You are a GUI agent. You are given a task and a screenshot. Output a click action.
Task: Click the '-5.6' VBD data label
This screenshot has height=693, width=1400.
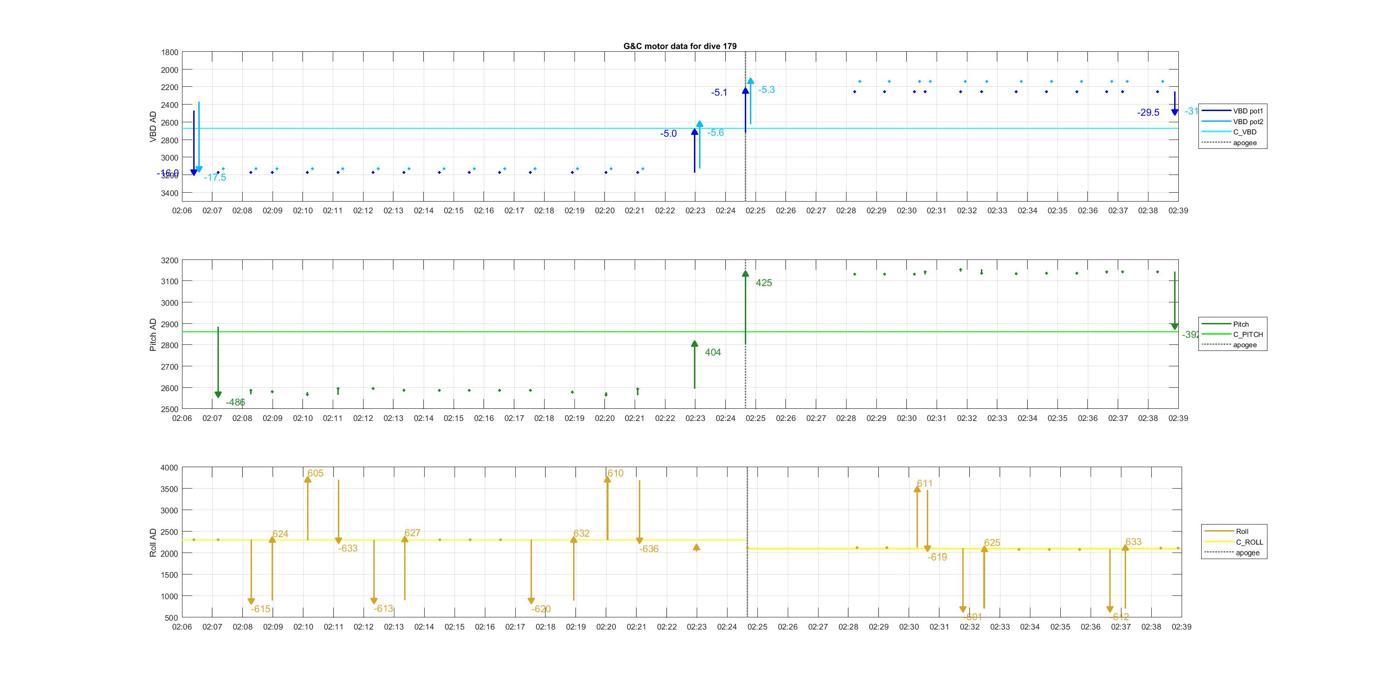click(x=716, y=133)
